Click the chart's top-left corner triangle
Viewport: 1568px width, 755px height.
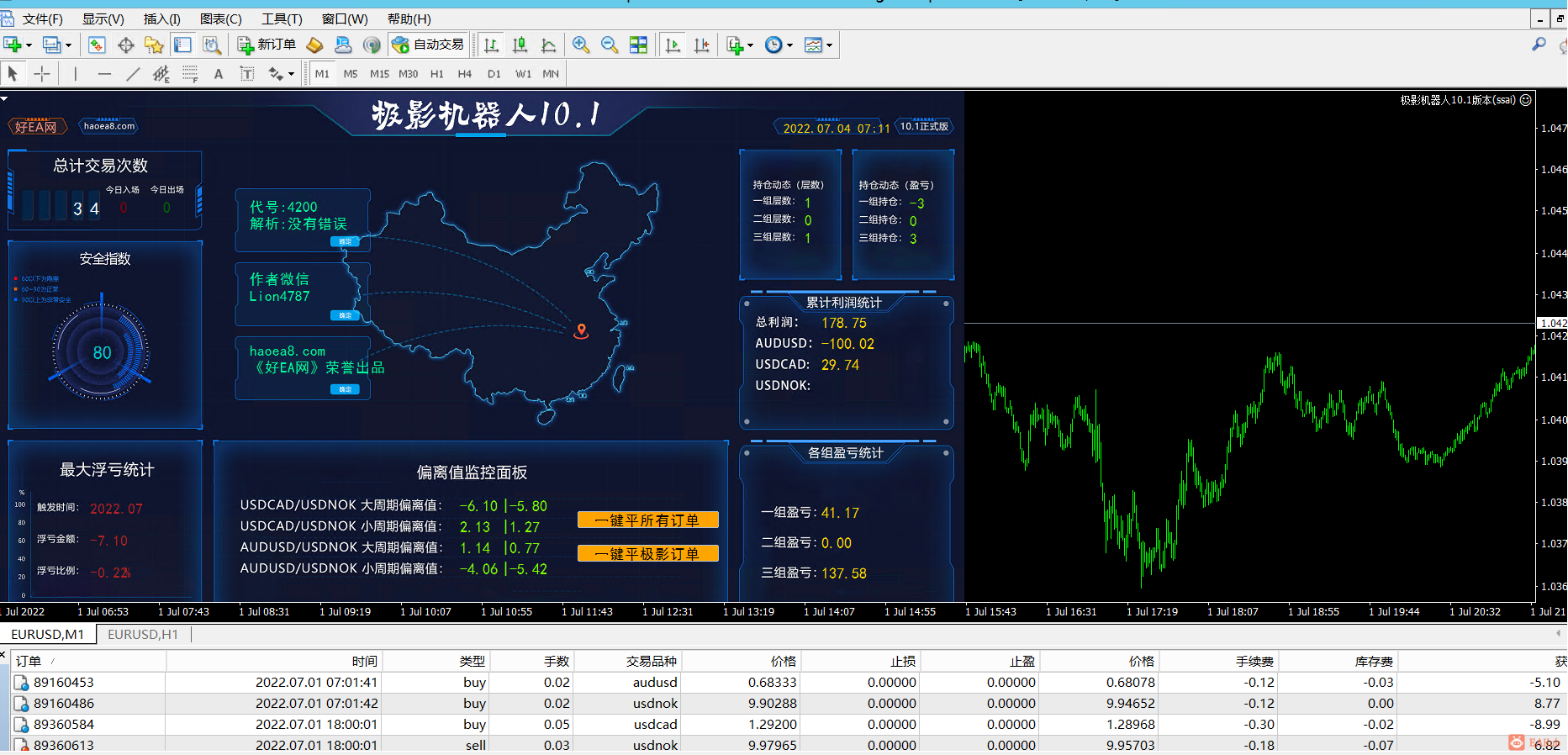pyautogui.click(x=4, y=98)
